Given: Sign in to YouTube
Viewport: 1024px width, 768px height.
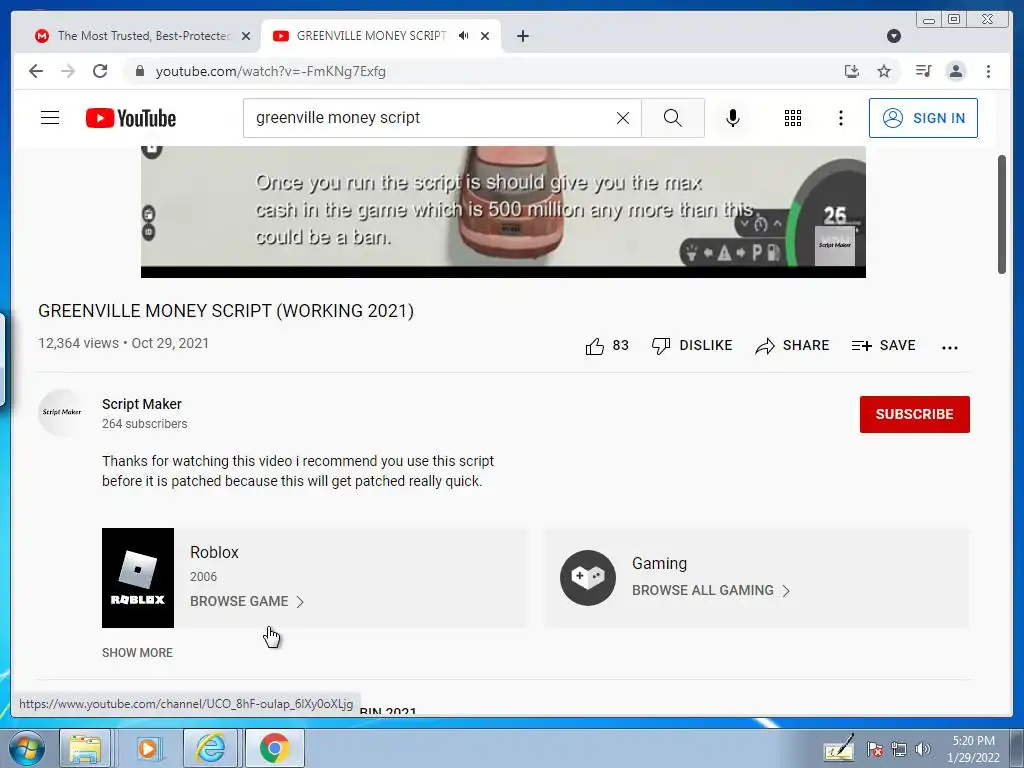Looking at the screenshot, I should click(923, 118).
